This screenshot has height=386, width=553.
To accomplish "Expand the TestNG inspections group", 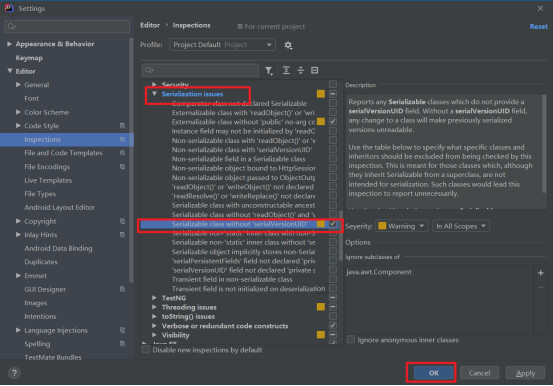I will [154, 298].
